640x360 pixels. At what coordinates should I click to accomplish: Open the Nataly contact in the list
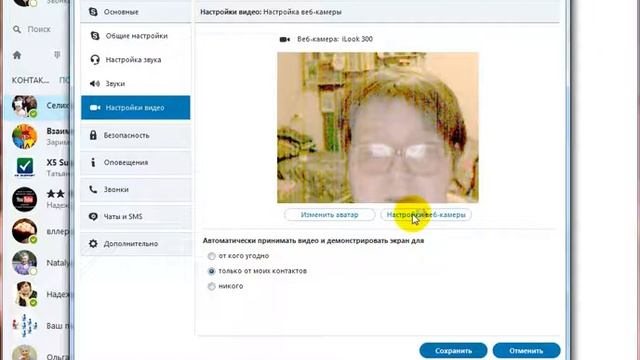pos(37,262)
